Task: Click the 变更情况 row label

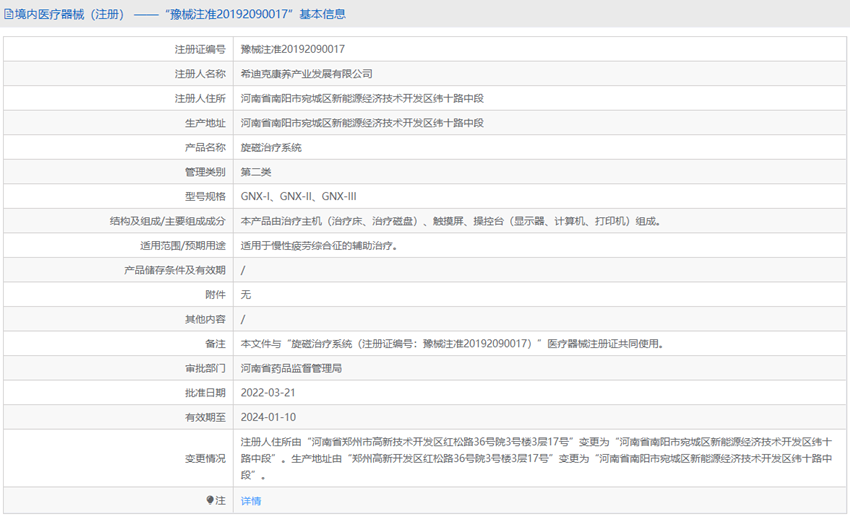Action: [x=205, y=459]
